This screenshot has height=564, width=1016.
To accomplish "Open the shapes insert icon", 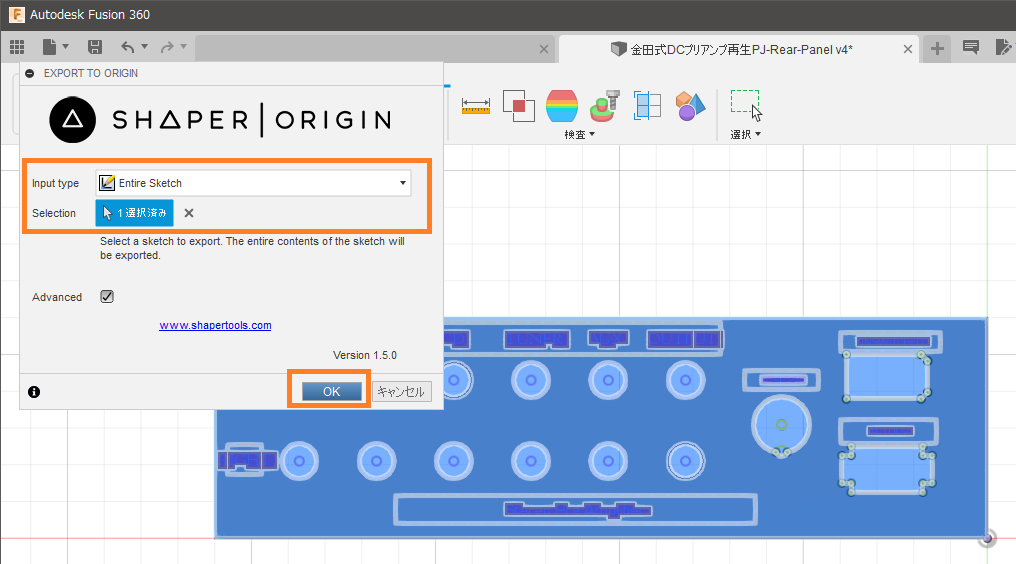I will pyautogui.click(x=690, y=106).
